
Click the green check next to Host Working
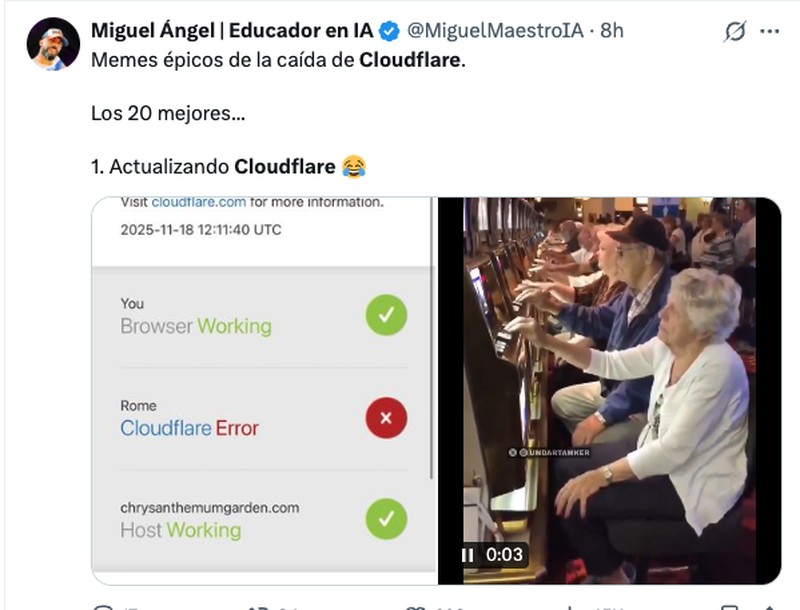(386, 519)
